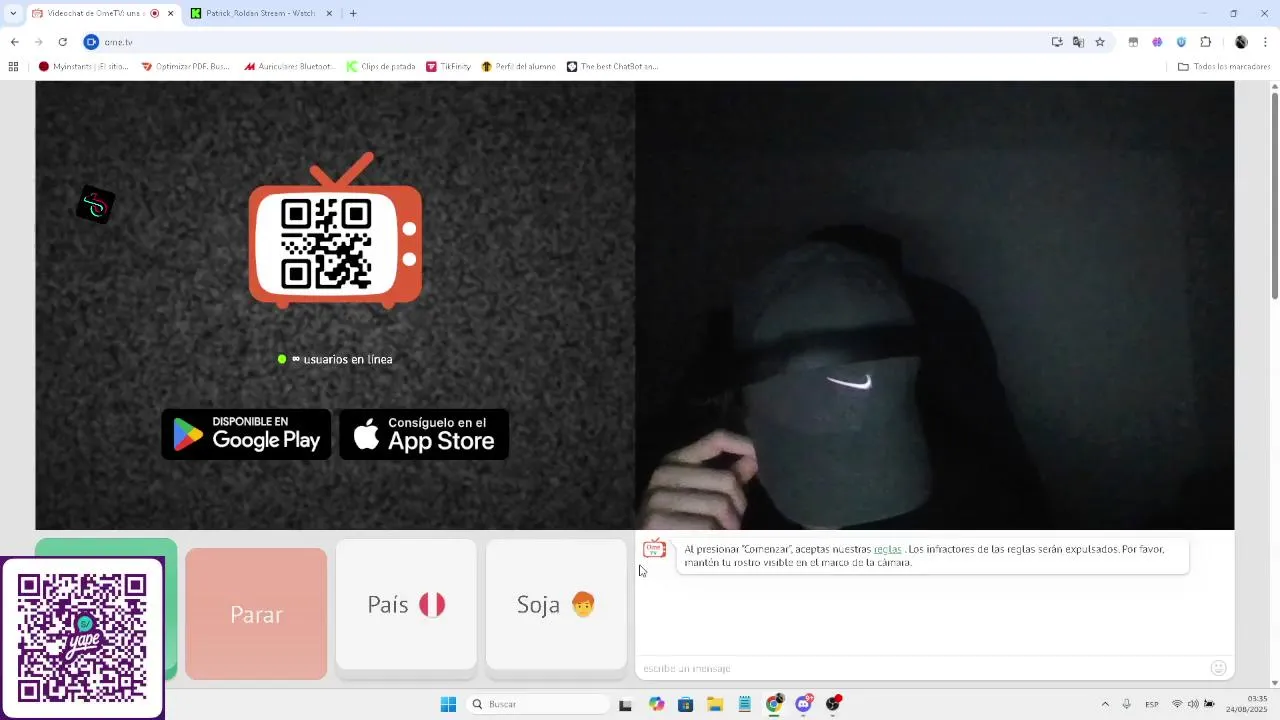Open the Soja gender selector
This screenshot has height=720, width=1280.
click(556, 605)
